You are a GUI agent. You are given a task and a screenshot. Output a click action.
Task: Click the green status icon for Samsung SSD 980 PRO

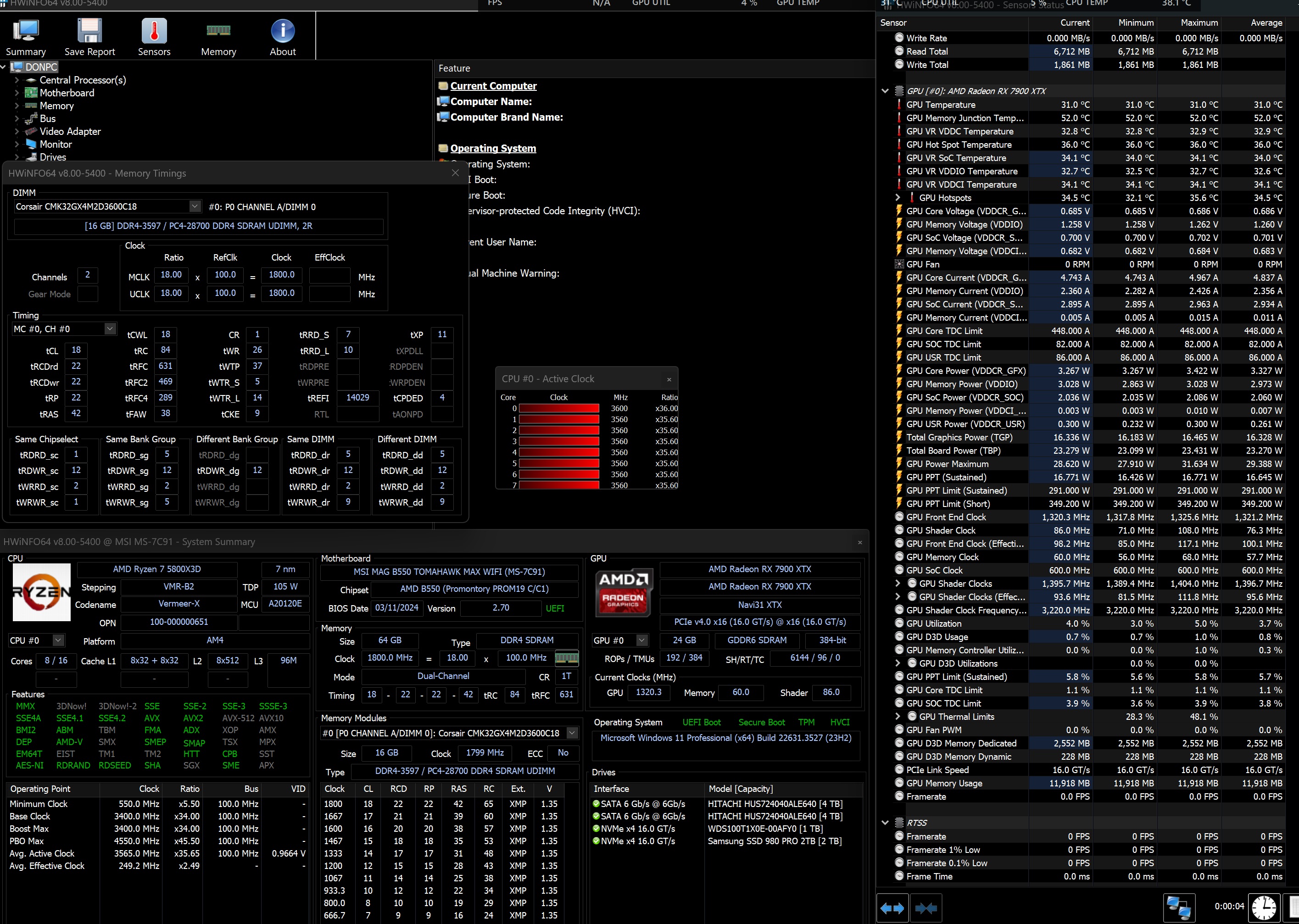pyautogui.click(x=597, y=841)
